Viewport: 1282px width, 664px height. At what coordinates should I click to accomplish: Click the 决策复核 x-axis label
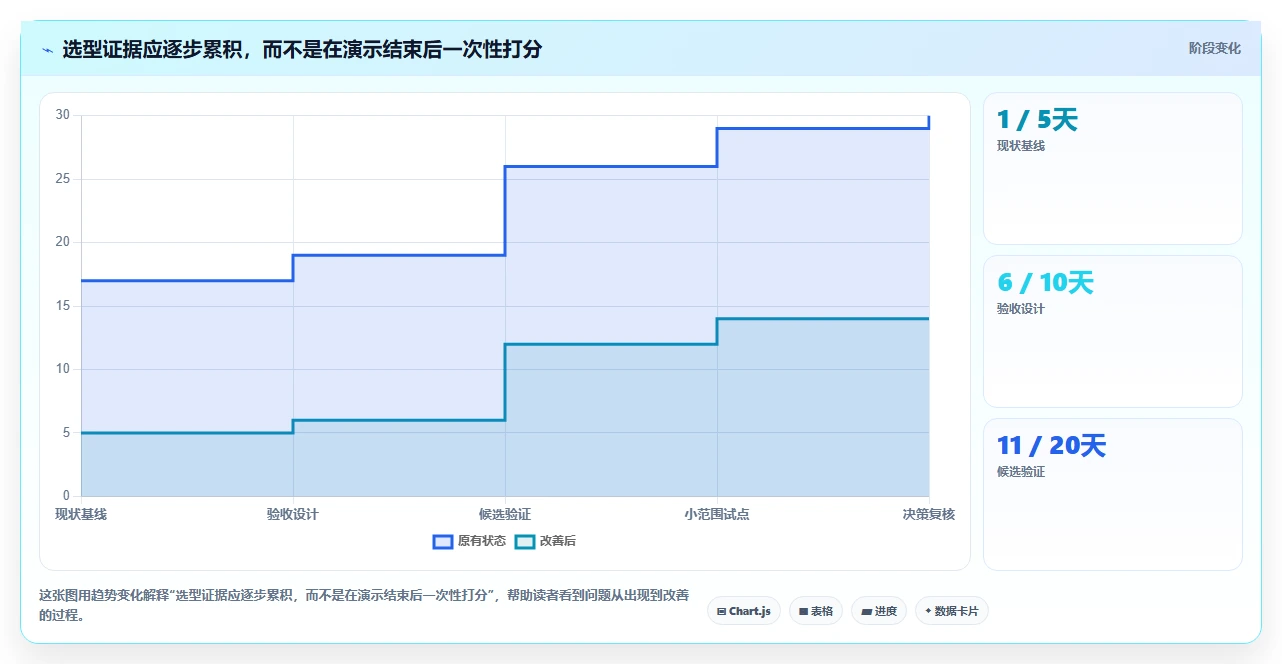929,514
